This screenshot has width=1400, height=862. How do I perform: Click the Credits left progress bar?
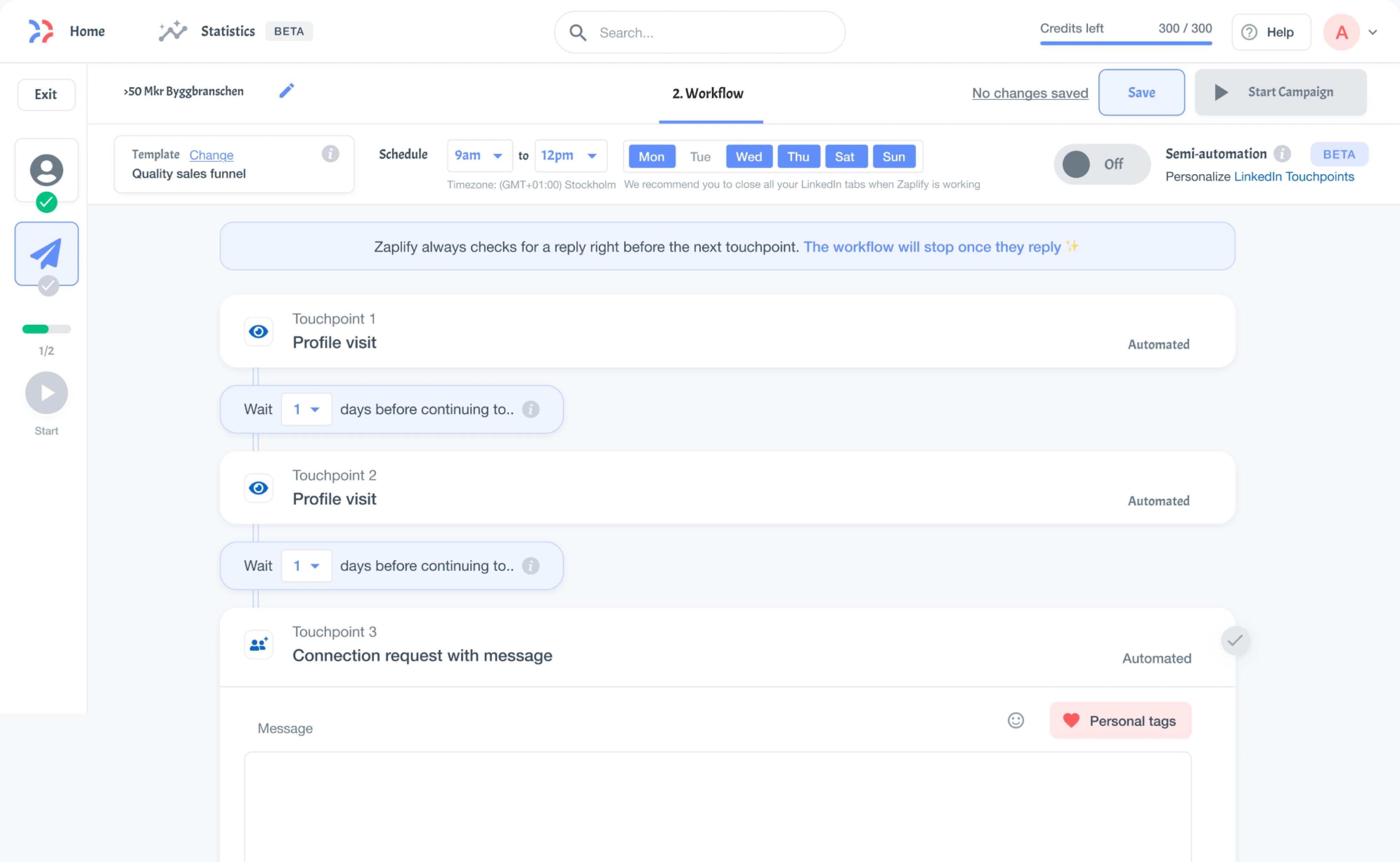[x=1126, y=43]
